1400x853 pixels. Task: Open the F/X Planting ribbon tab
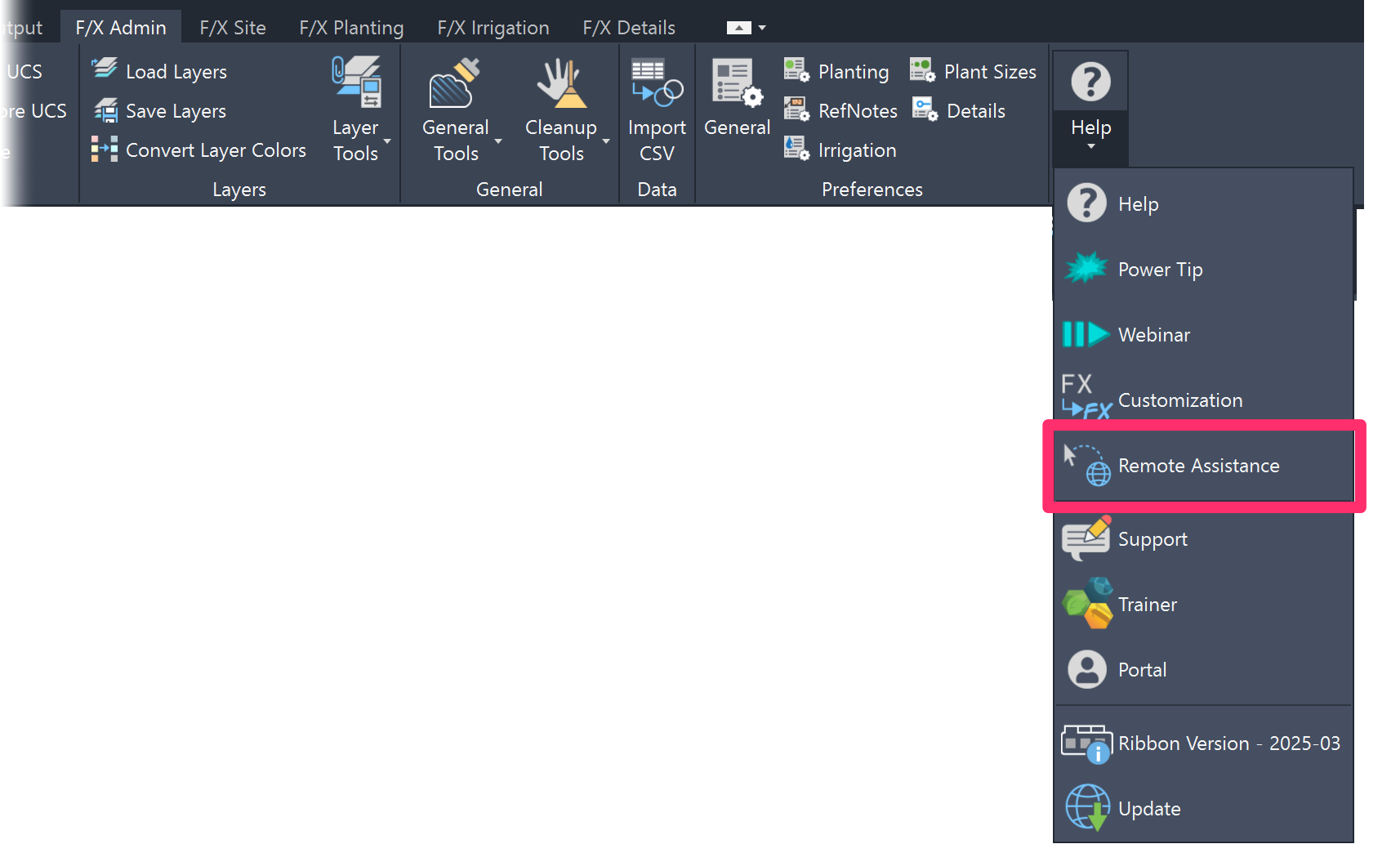click(351, 28)
